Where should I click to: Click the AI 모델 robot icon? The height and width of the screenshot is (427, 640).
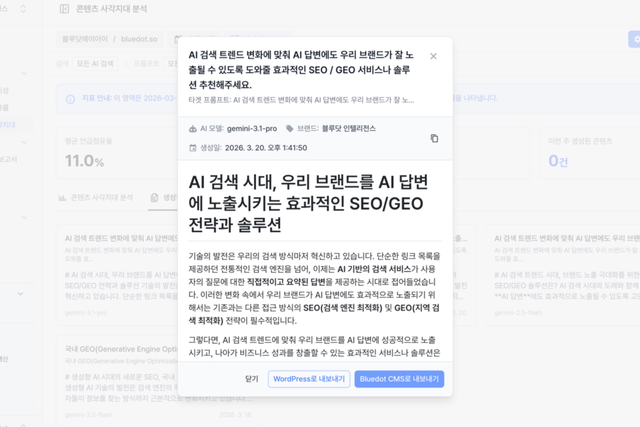click(193, 129)
